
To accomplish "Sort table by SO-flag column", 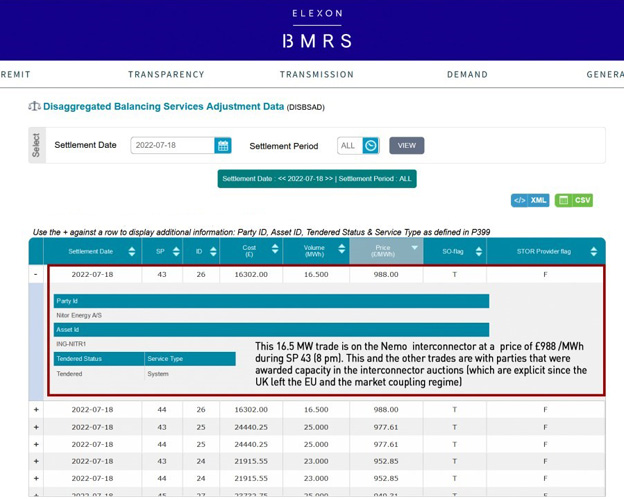I will 479,251.
